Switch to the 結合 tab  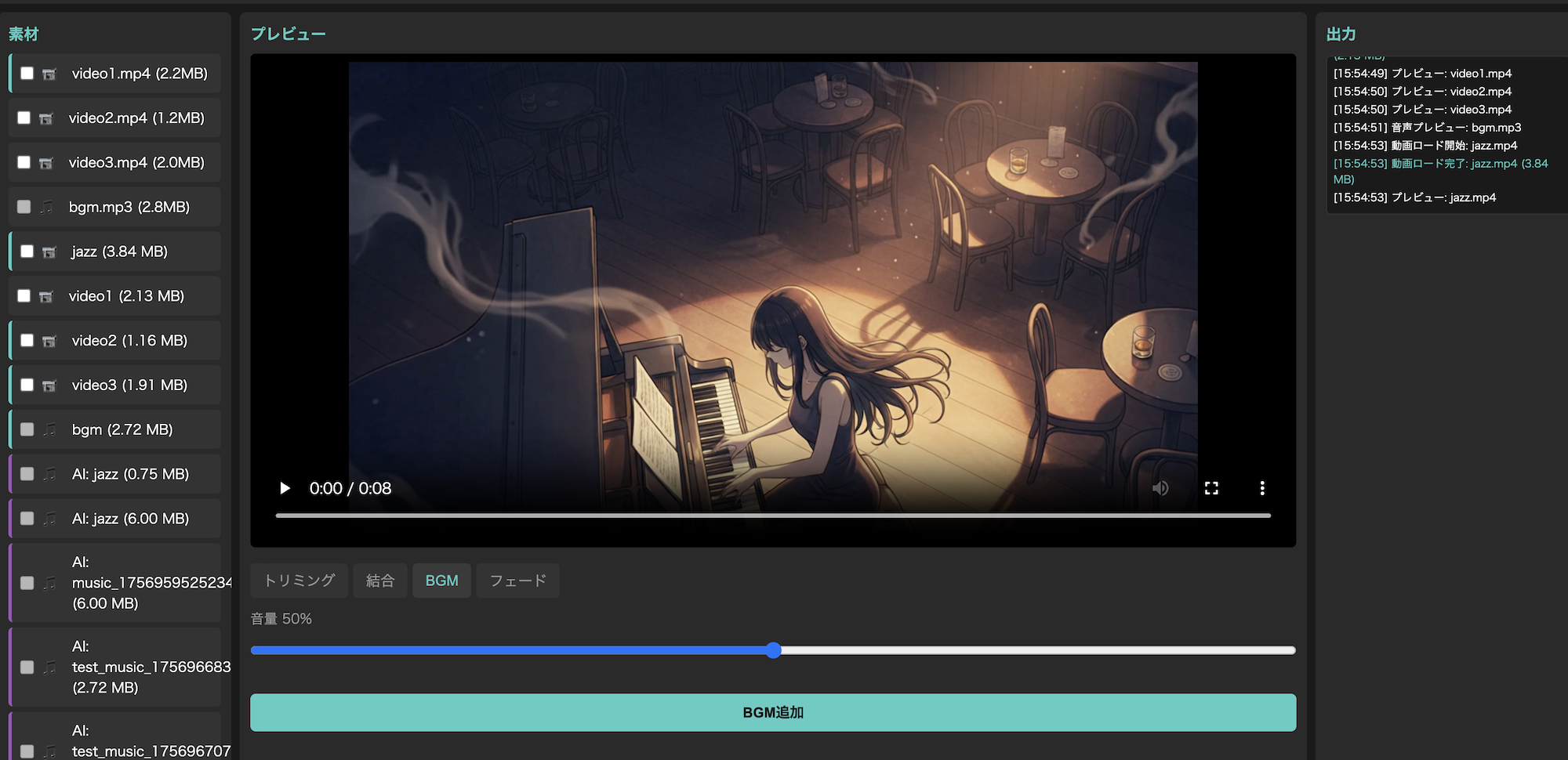[x=380, y=581]
